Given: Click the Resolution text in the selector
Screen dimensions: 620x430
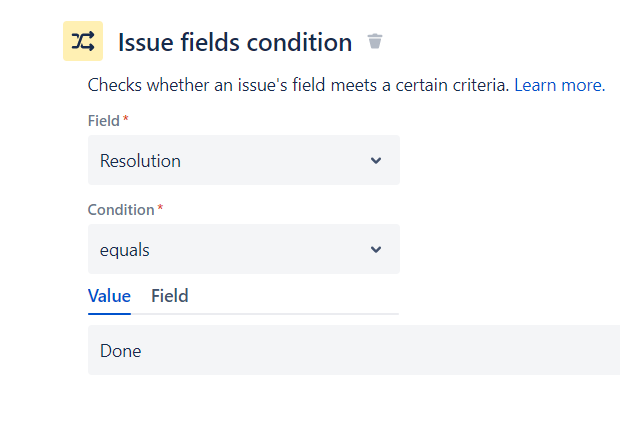Looking at the screenshot, I should [140, 161].
